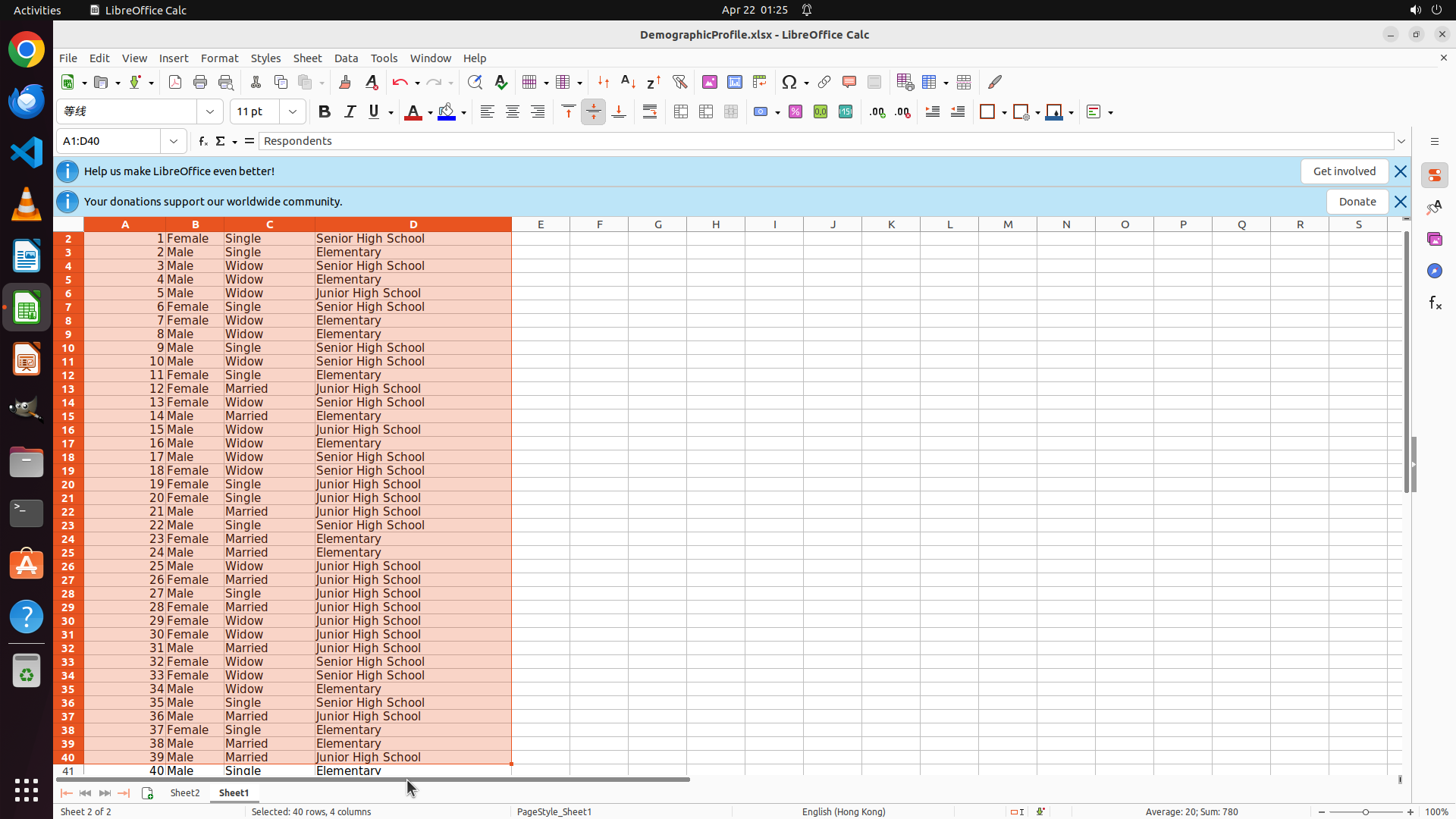The height and width of the screenshot is (819, 1456).
Task: Expand the font size dropdown
Action: click(293, 112)
